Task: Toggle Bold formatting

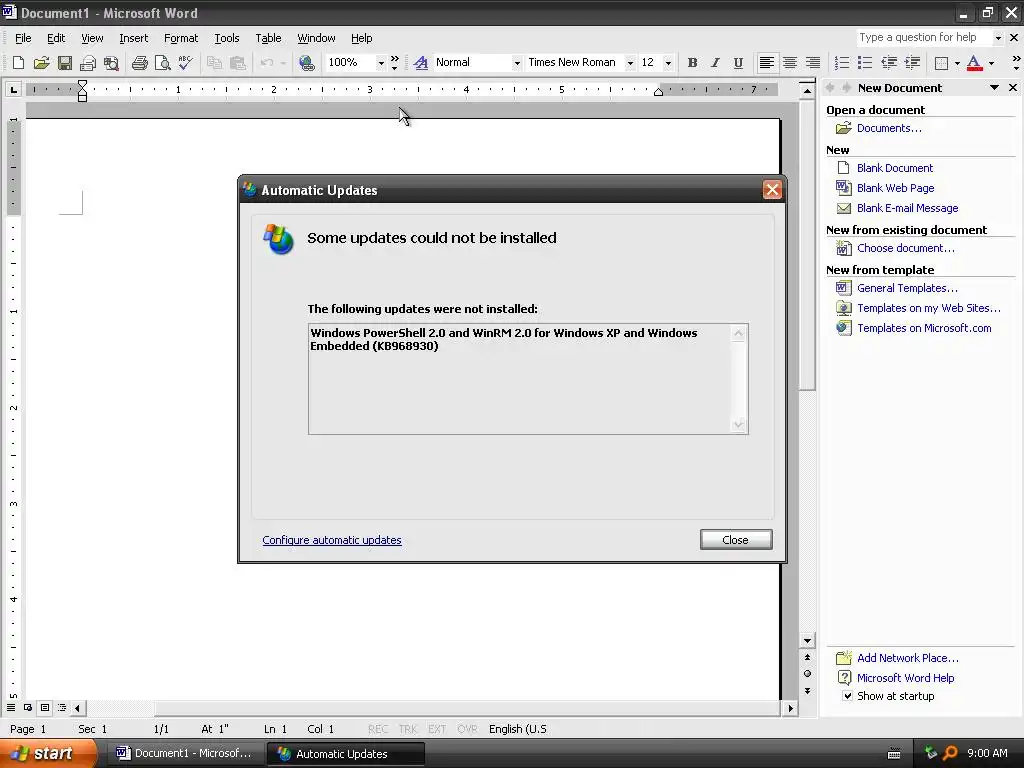Action: point(692,63)
